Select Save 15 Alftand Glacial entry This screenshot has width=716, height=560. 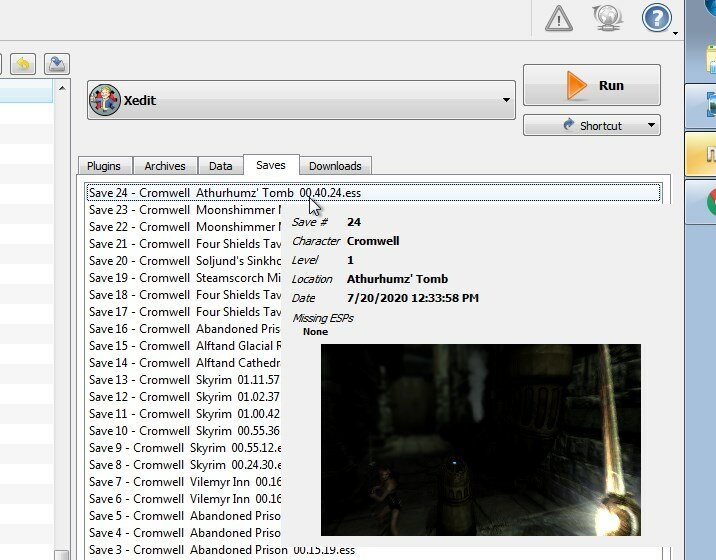coord(184,345)
